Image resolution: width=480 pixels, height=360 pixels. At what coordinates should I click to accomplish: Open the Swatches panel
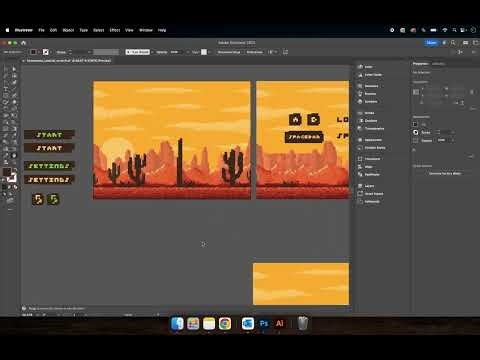tap(368, 86)
